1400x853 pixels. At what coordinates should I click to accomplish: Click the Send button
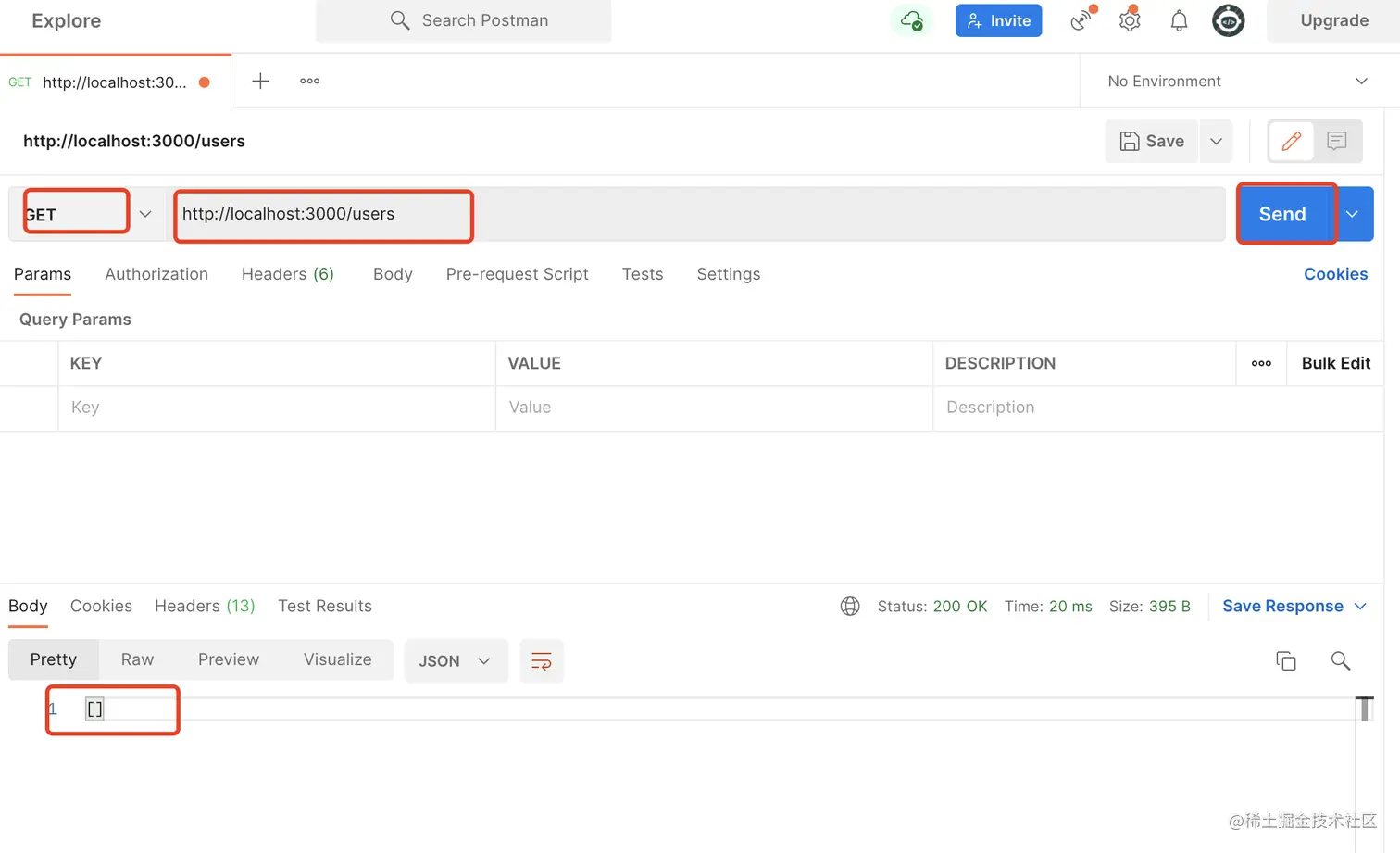coord(1284,214)
